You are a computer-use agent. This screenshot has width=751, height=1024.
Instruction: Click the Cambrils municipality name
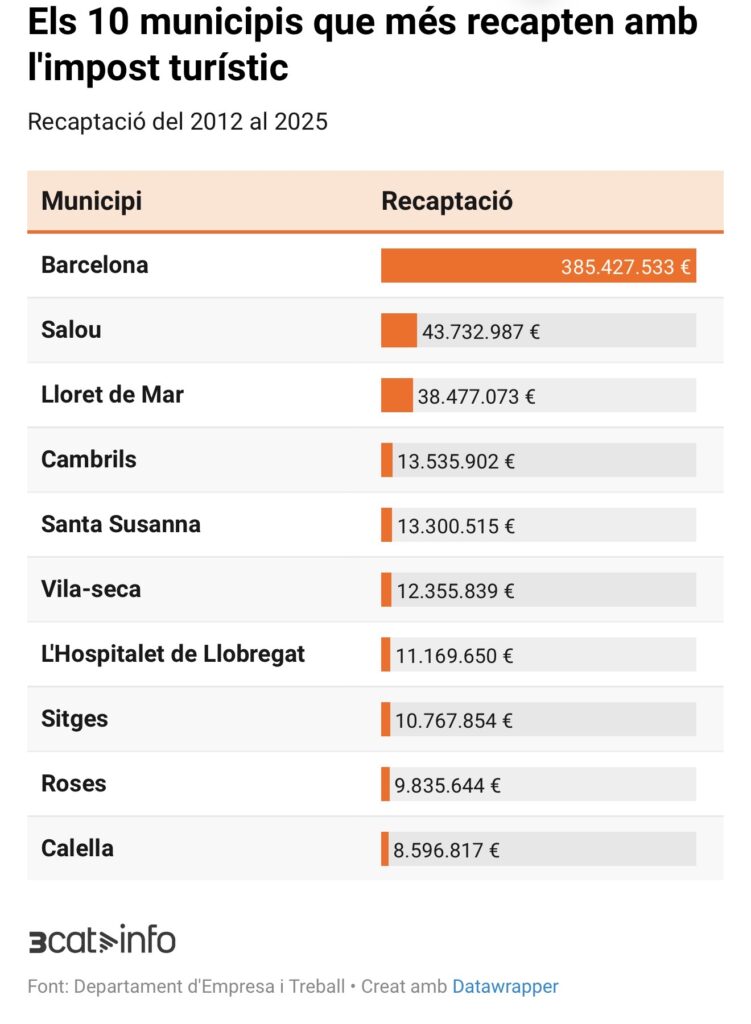89,460
